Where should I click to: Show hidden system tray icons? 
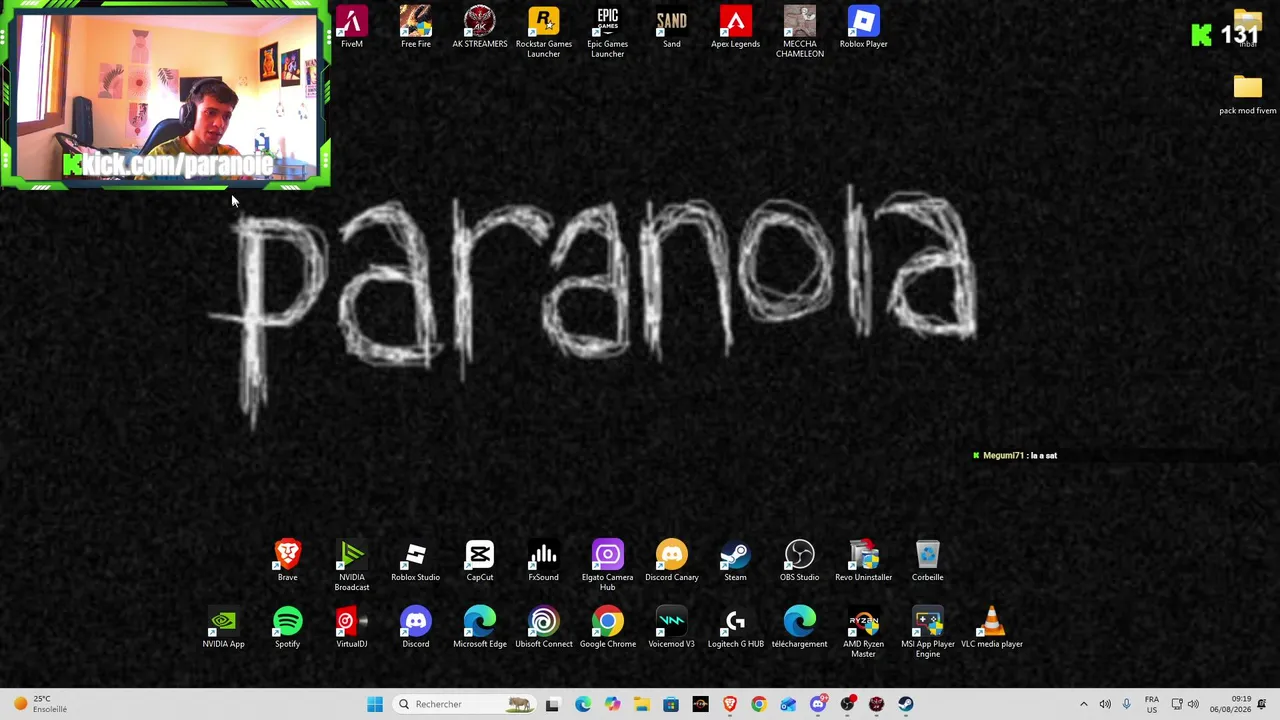(1083, 704)
